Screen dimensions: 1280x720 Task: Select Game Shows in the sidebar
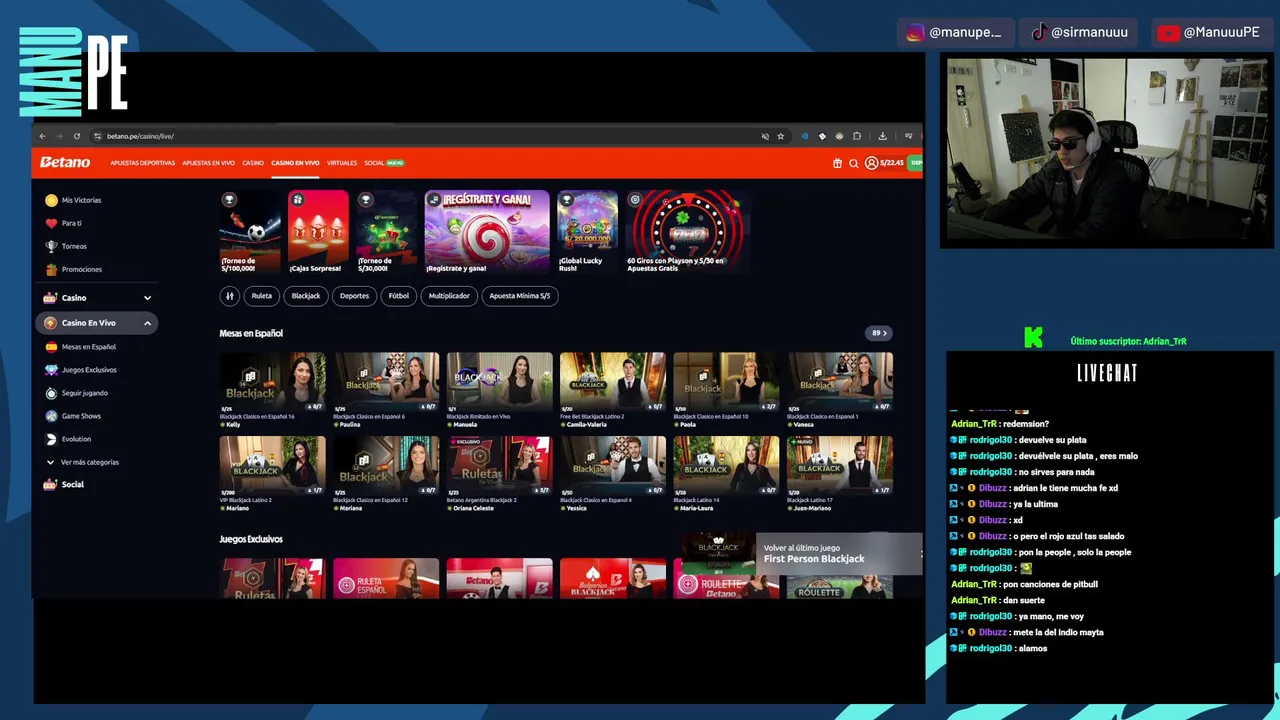tap(82, 416)
